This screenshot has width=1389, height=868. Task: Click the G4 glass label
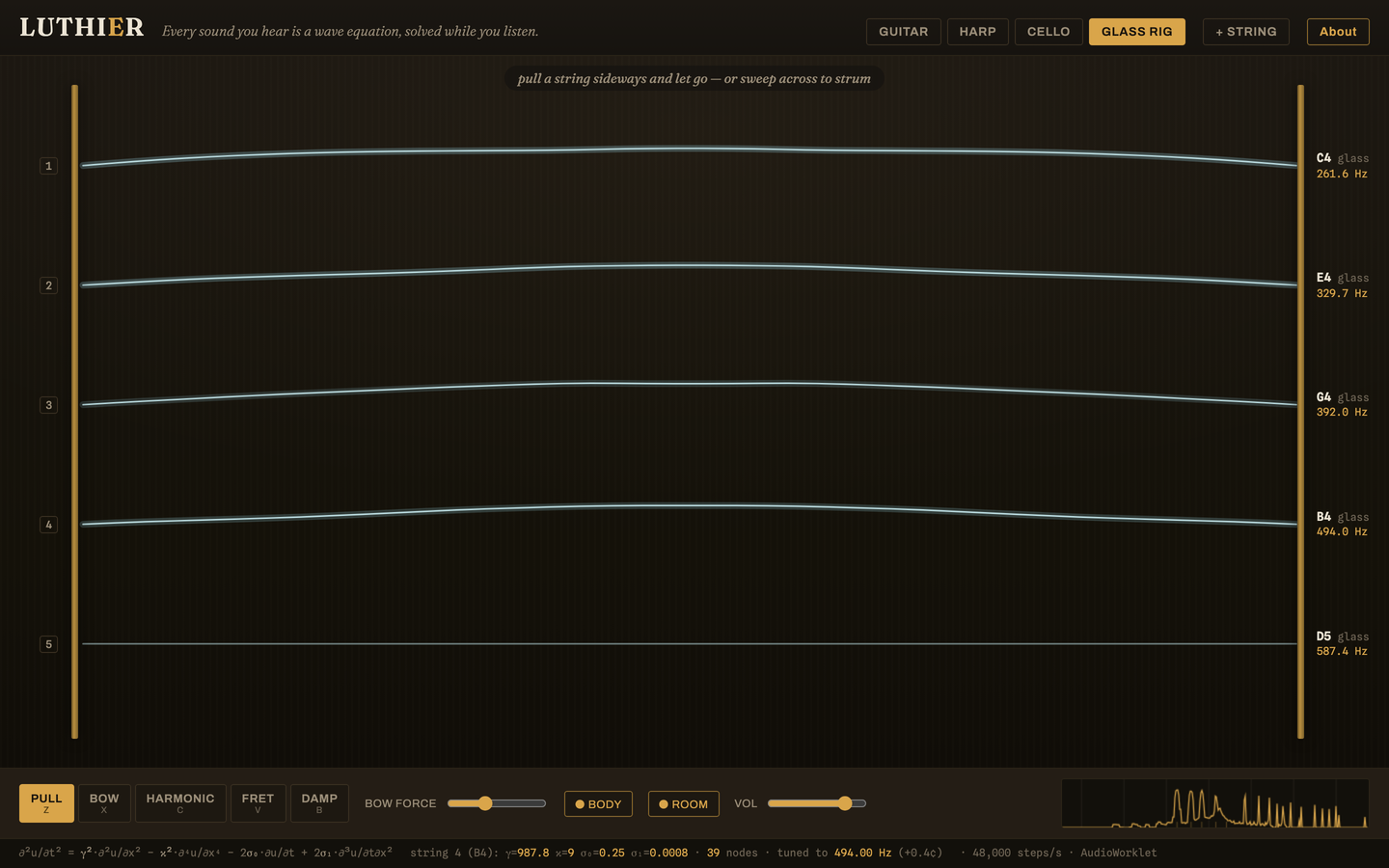tap(1342, 397)
